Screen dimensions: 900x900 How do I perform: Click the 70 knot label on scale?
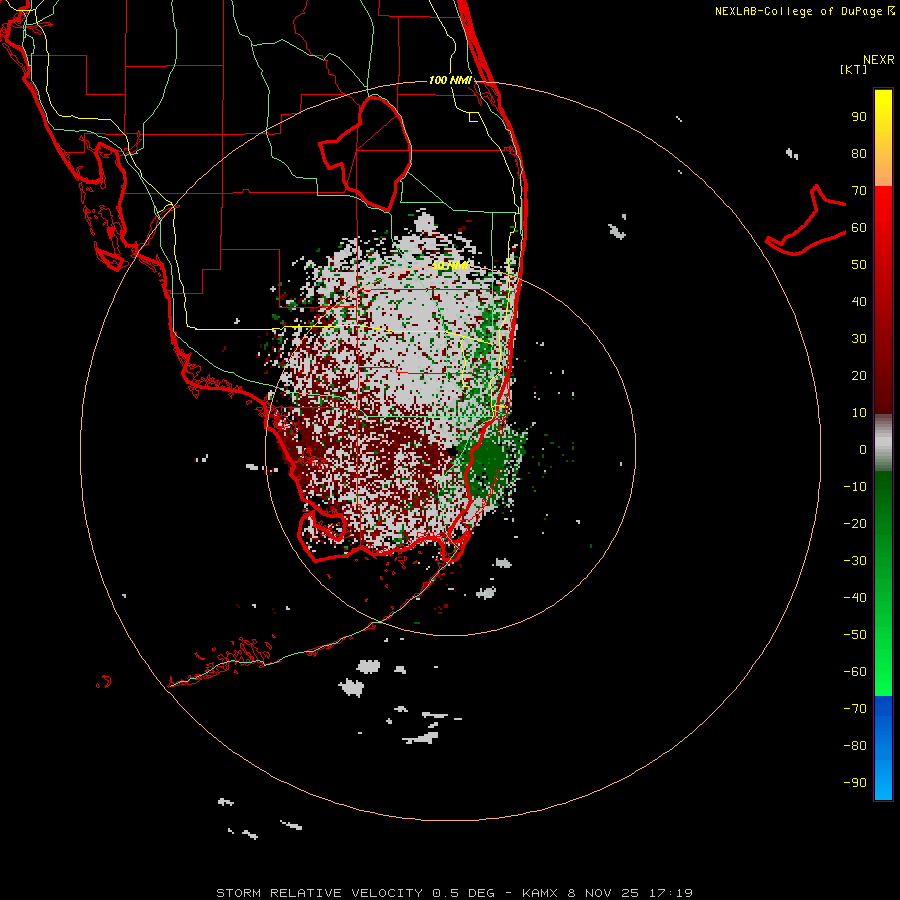(x=859, y=191)
